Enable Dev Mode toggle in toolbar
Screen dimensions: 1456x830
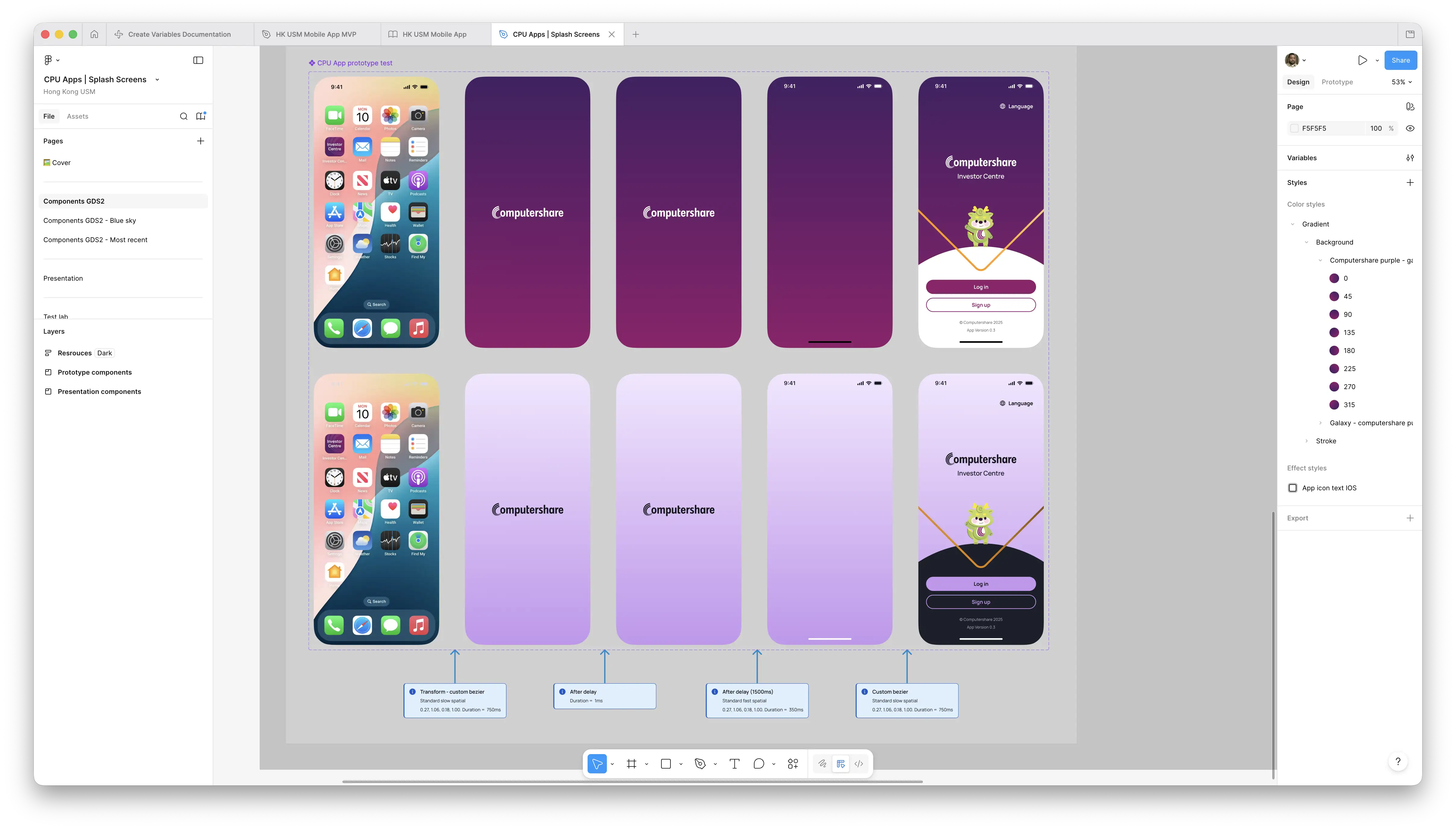click(x=859, y=764)
